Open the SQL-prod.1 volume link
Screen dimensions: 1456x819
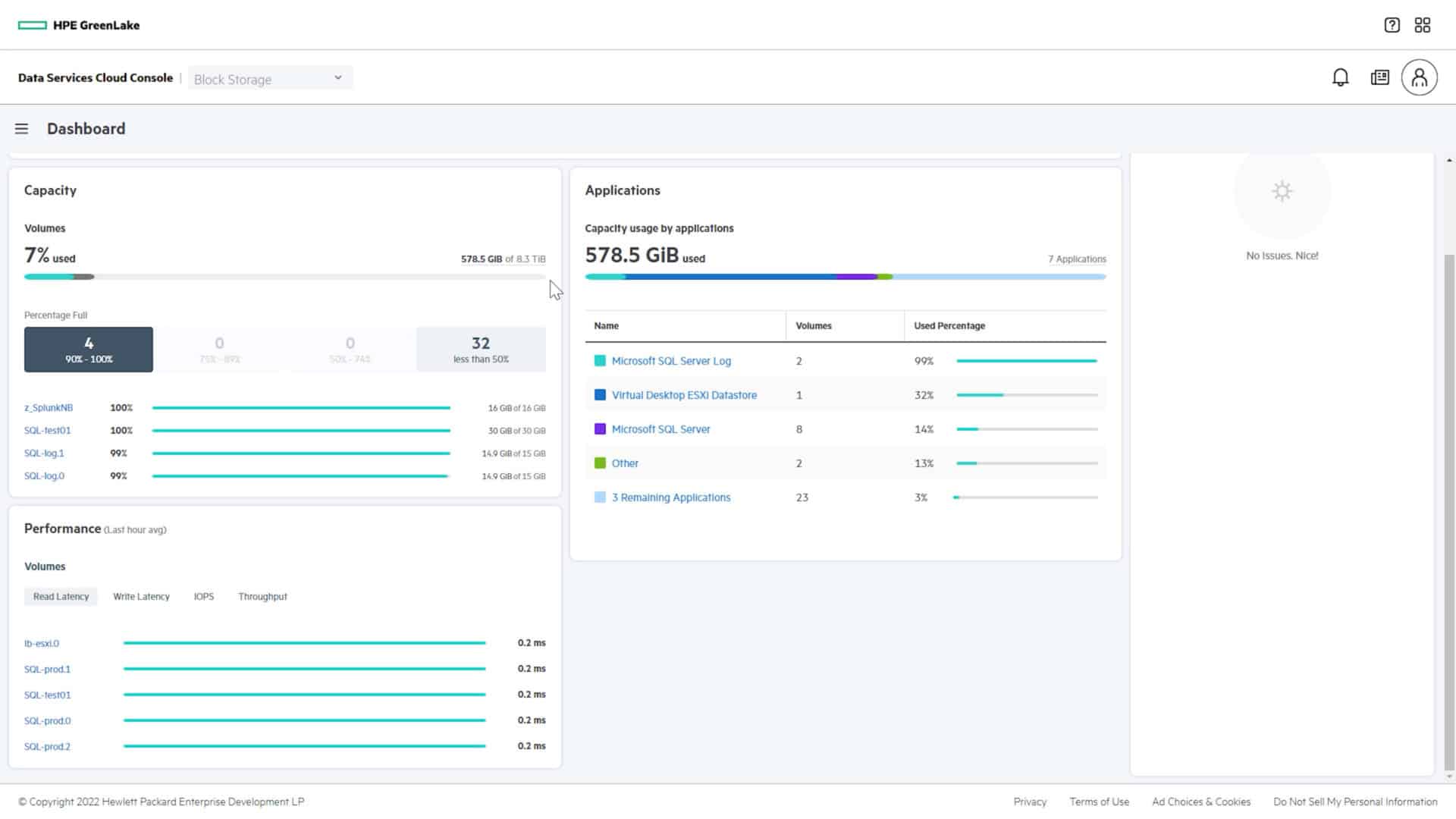point(47,670)
